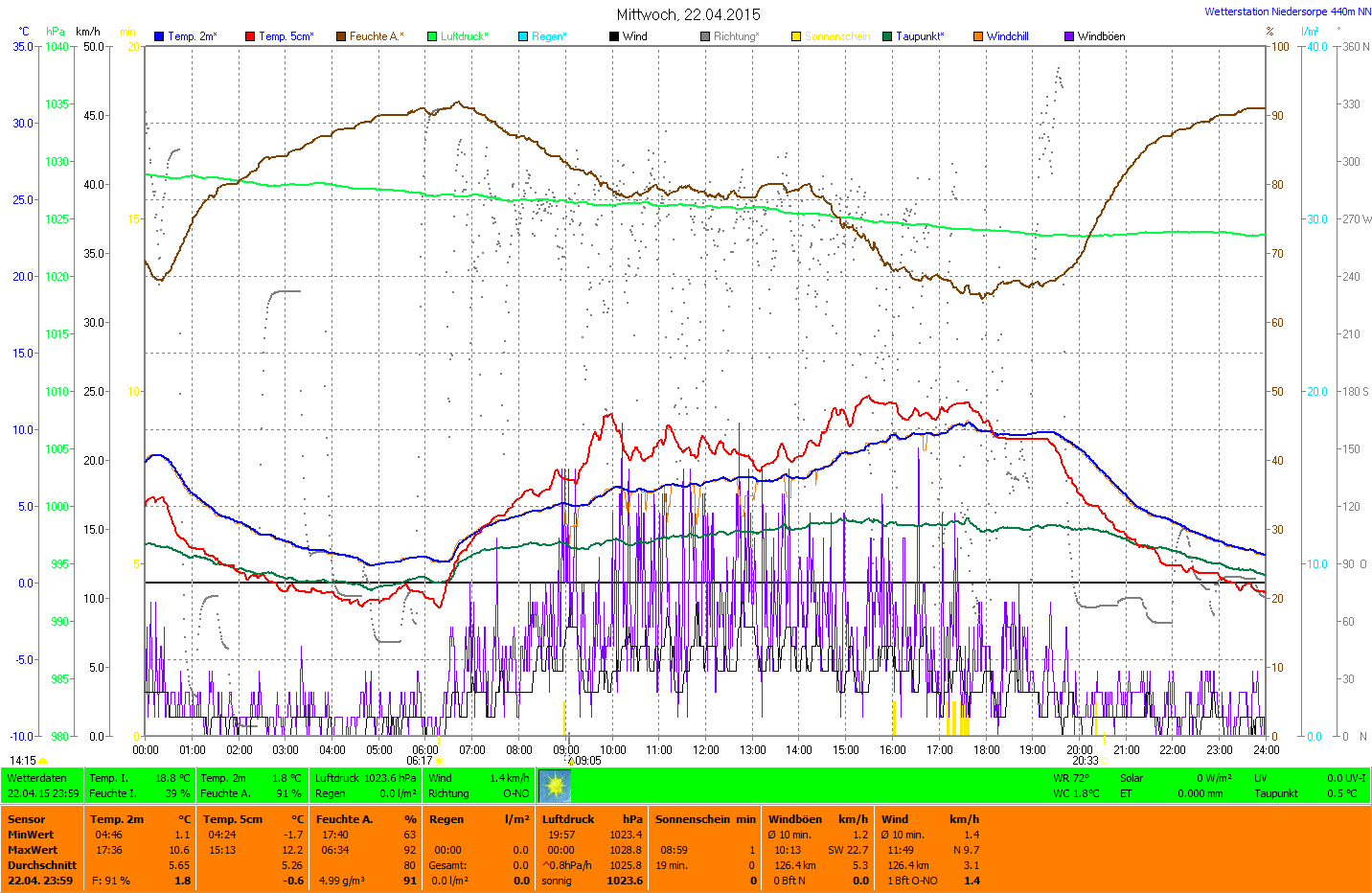Click the Sonnenschein min column header
This screenshot has width=1372, height=893.
(705, 819)
